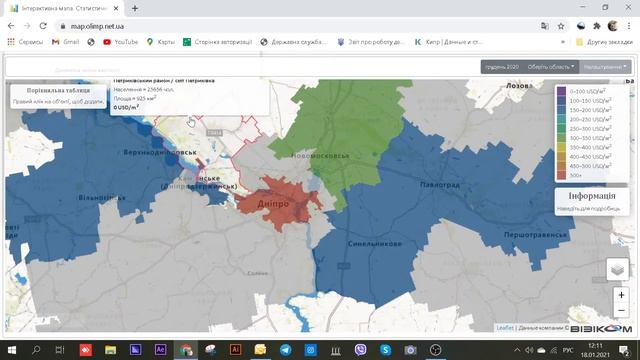Click the Першотравенськ map label
This screenshot has height=360, width=640.
tap(535, 235)
